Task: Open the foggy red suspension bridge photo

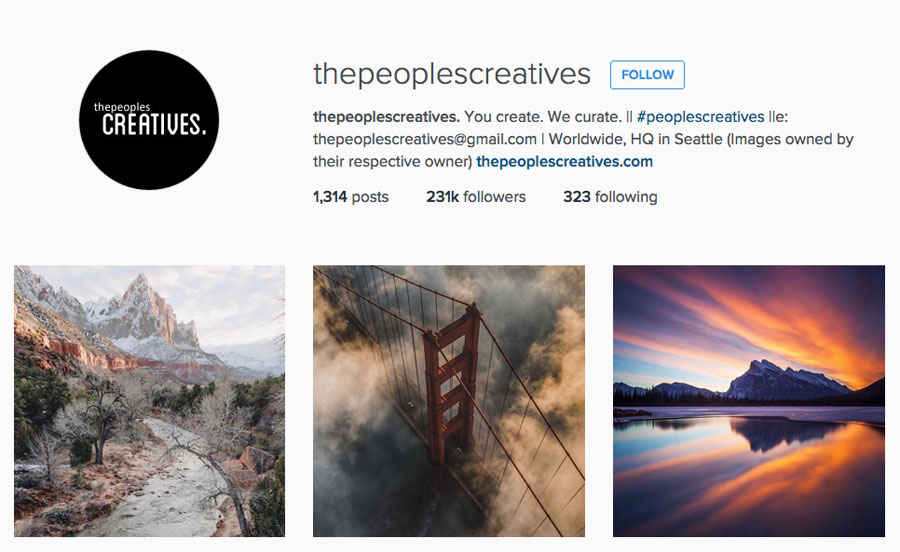Action: pyautogui.click(x=449, y=401)
